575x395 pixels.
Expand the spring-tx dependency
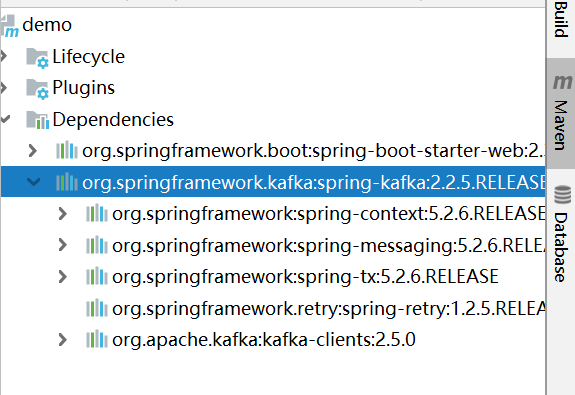point(63,277)
